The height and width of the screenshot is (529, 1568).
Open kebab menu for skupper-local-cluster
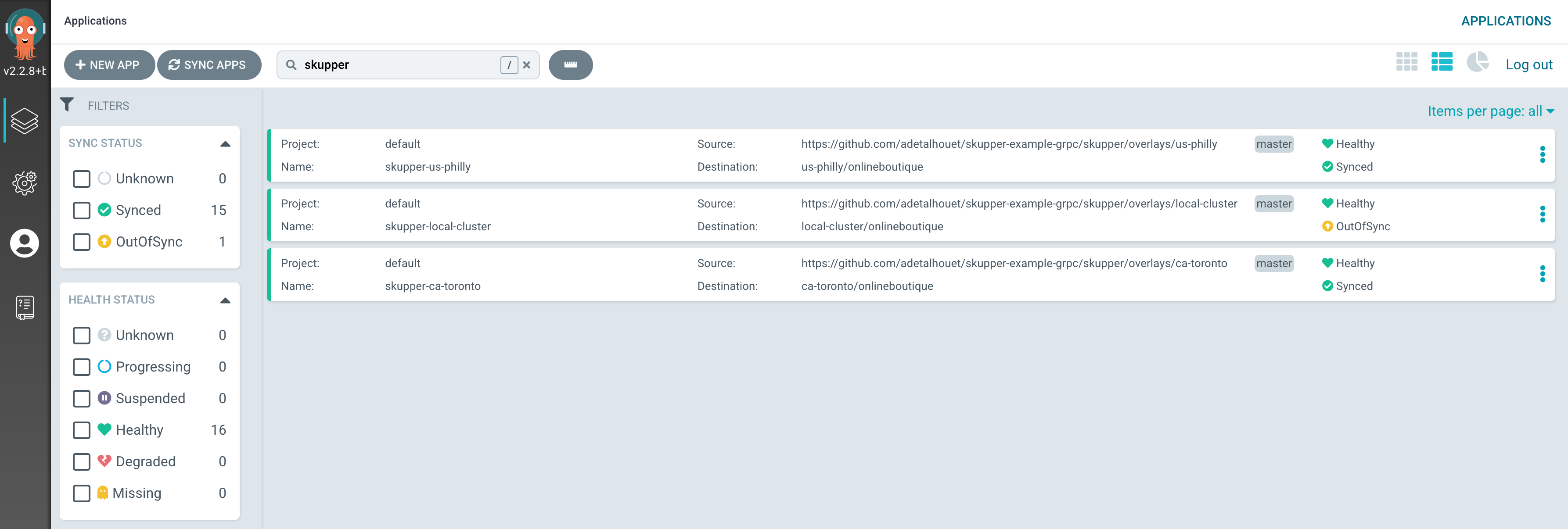point(1542,214)
